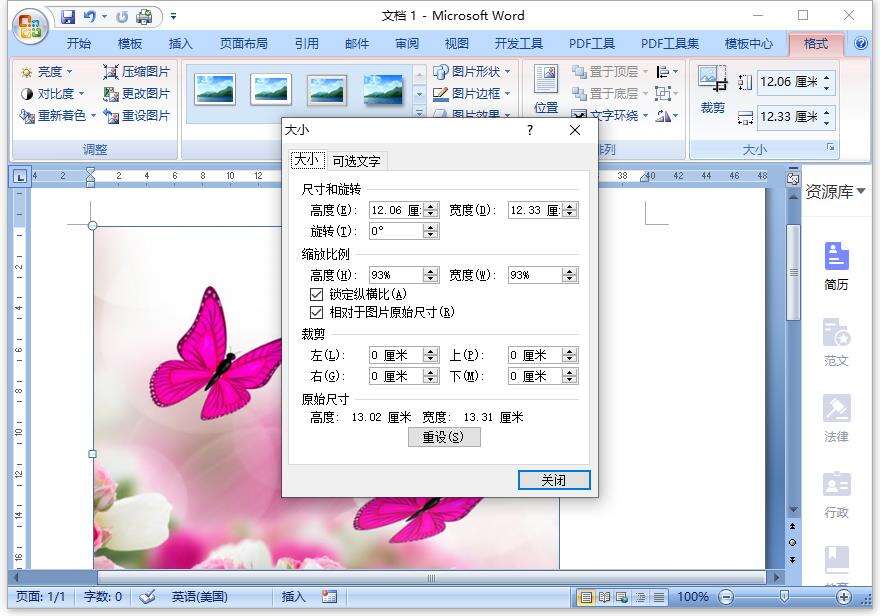Click zoom out minus button
This screenshot has height=616, width=880.
point(726,597)
